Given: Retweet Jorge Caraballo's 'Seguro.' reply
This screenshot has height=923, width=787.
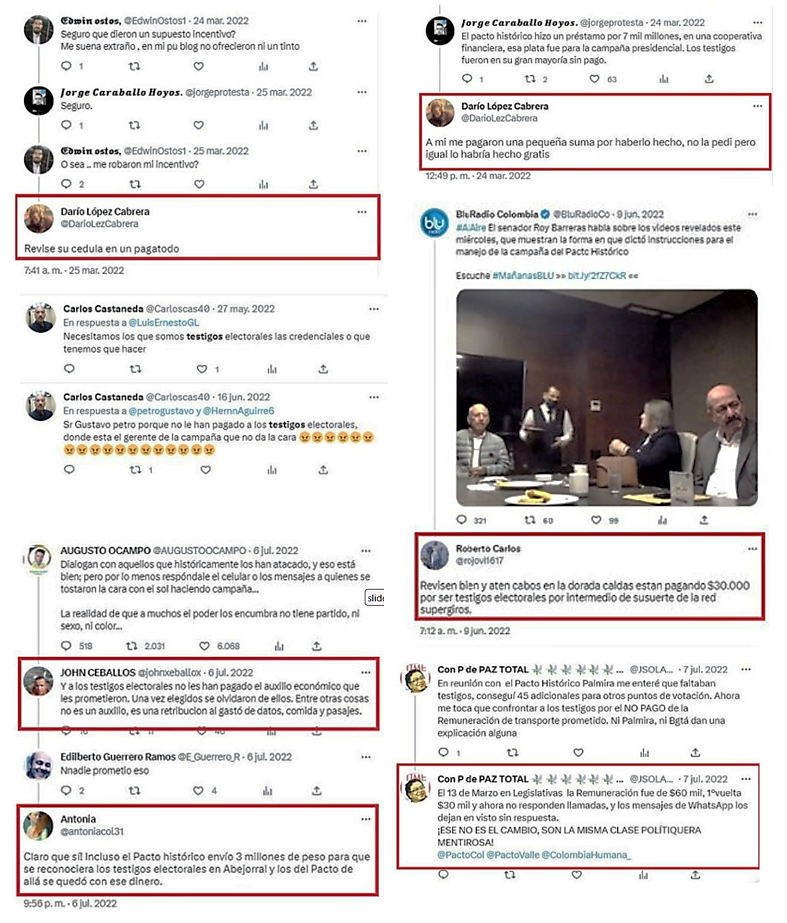Looking at the screenshot, I should pyautogui.click(x=134, y=125).
